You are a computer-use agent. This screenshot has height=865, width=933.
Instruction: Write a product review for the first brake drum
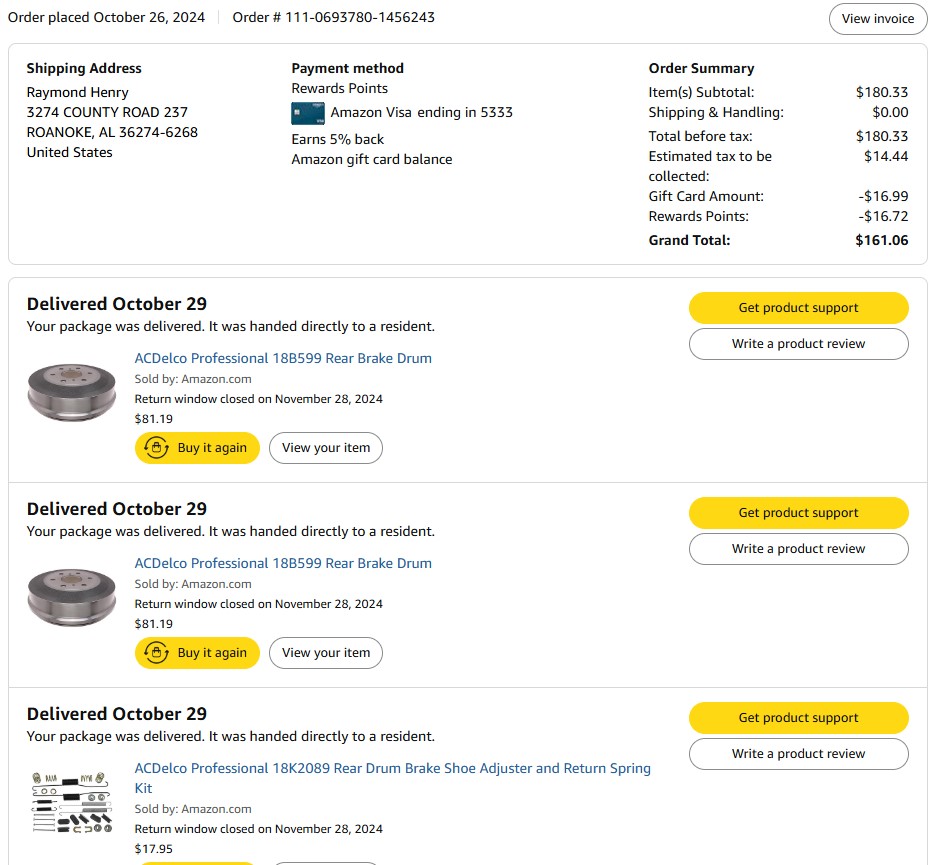point(799,344)
